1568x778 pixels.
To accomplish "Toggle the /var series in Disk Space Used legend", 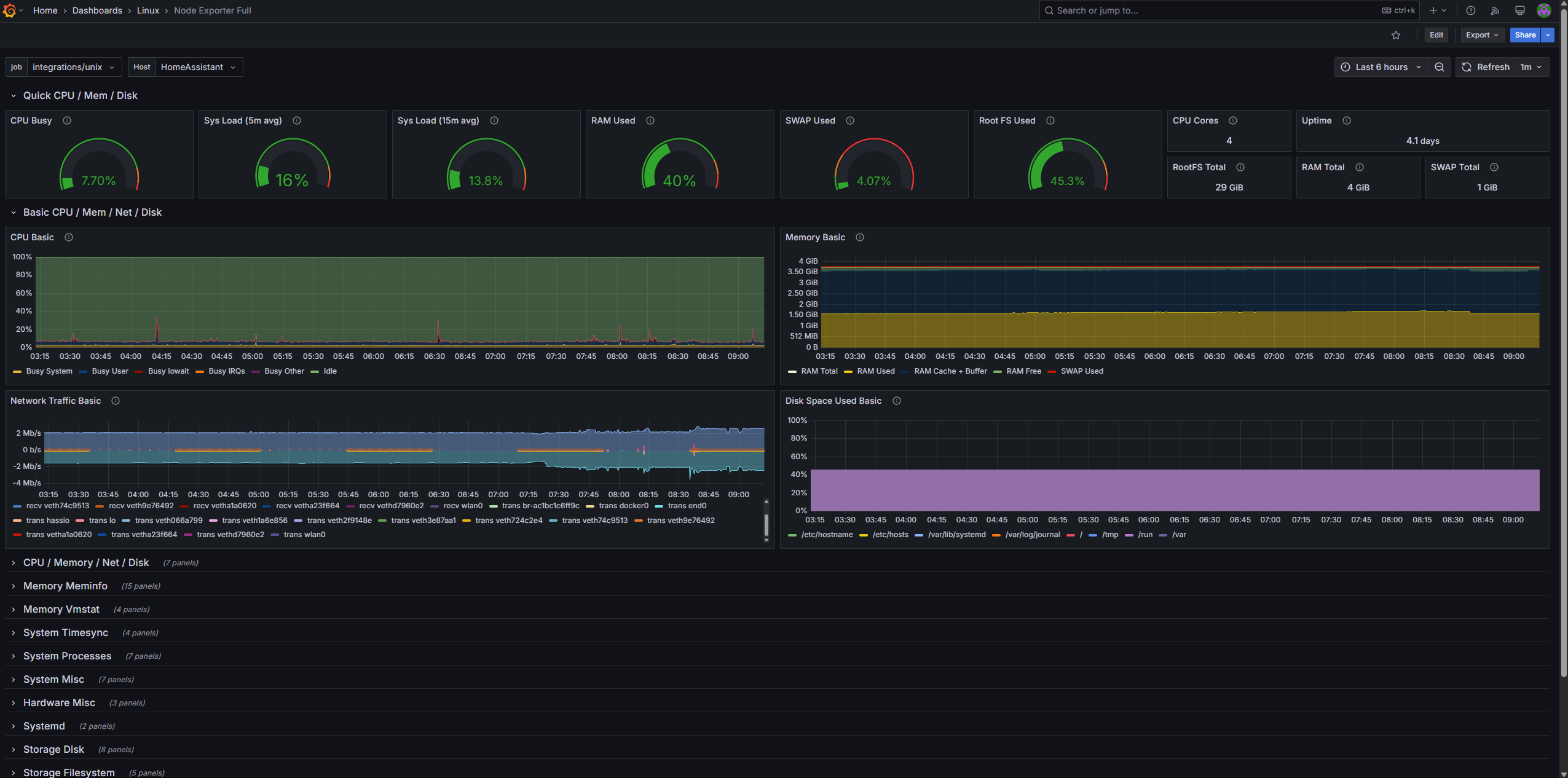I will (1178, 535).
